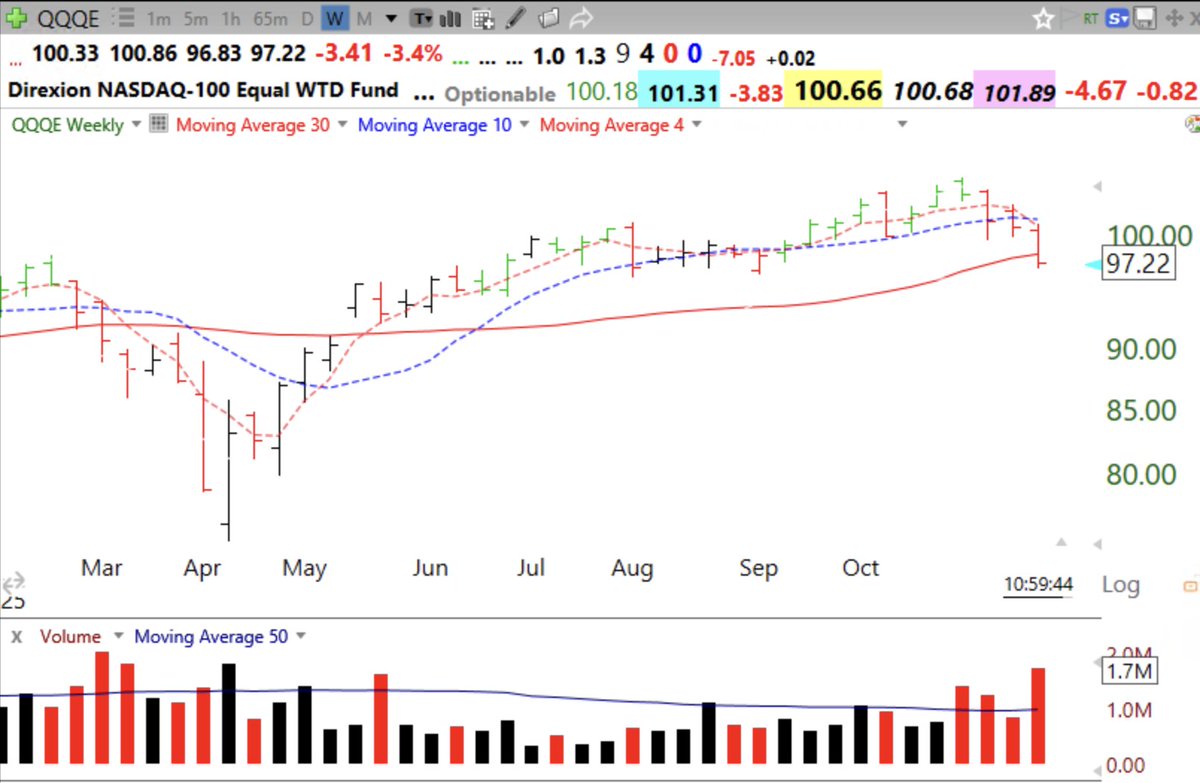Switch to Monthly (M) timeframe
The height and width of the screenshot is (783, 1200).
363,18
